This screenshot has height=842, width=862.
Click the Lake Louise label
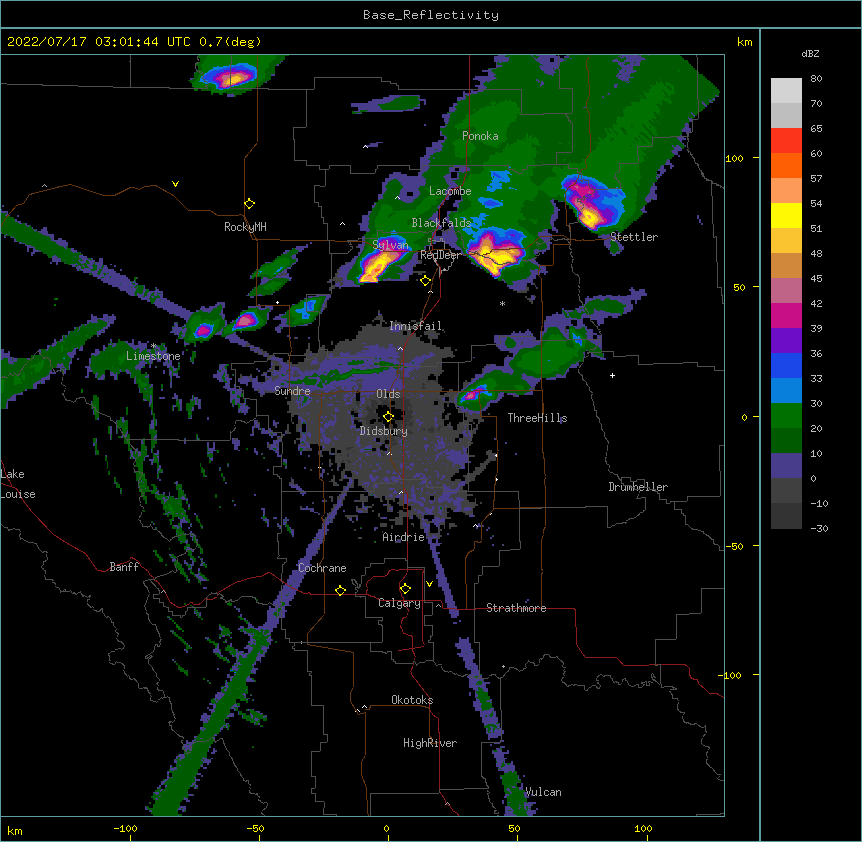16,484
